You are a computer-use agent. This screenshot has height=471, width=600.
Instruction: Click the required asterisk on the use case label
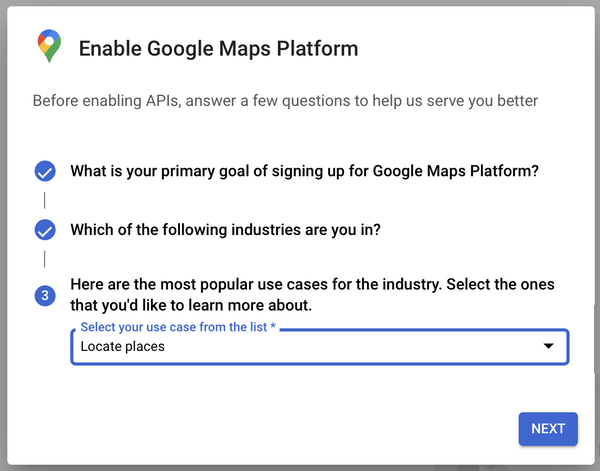pyautogui.click(x=273, y=326)
